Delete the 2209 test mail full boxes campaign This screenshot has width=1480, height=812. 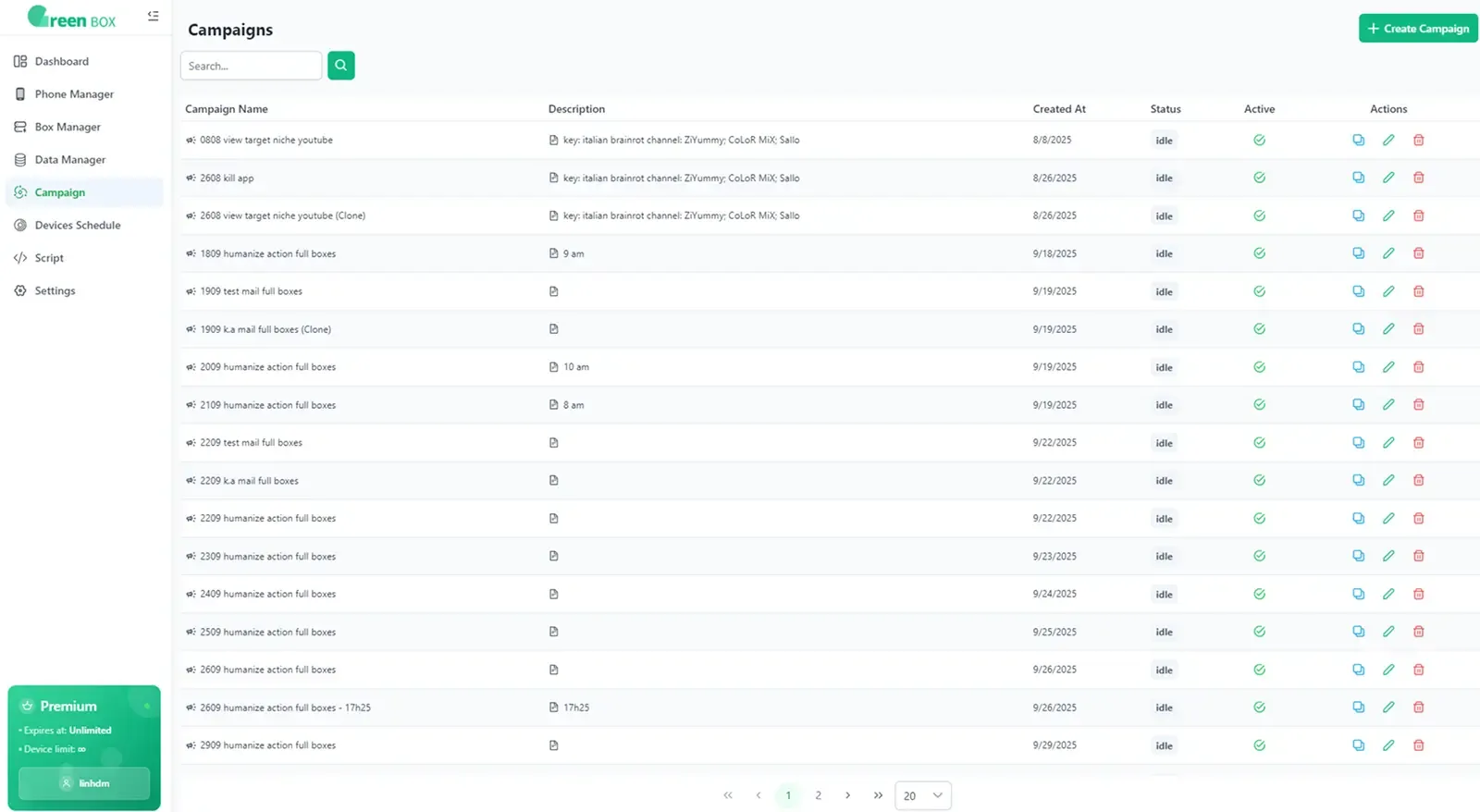click(1418, 443)
